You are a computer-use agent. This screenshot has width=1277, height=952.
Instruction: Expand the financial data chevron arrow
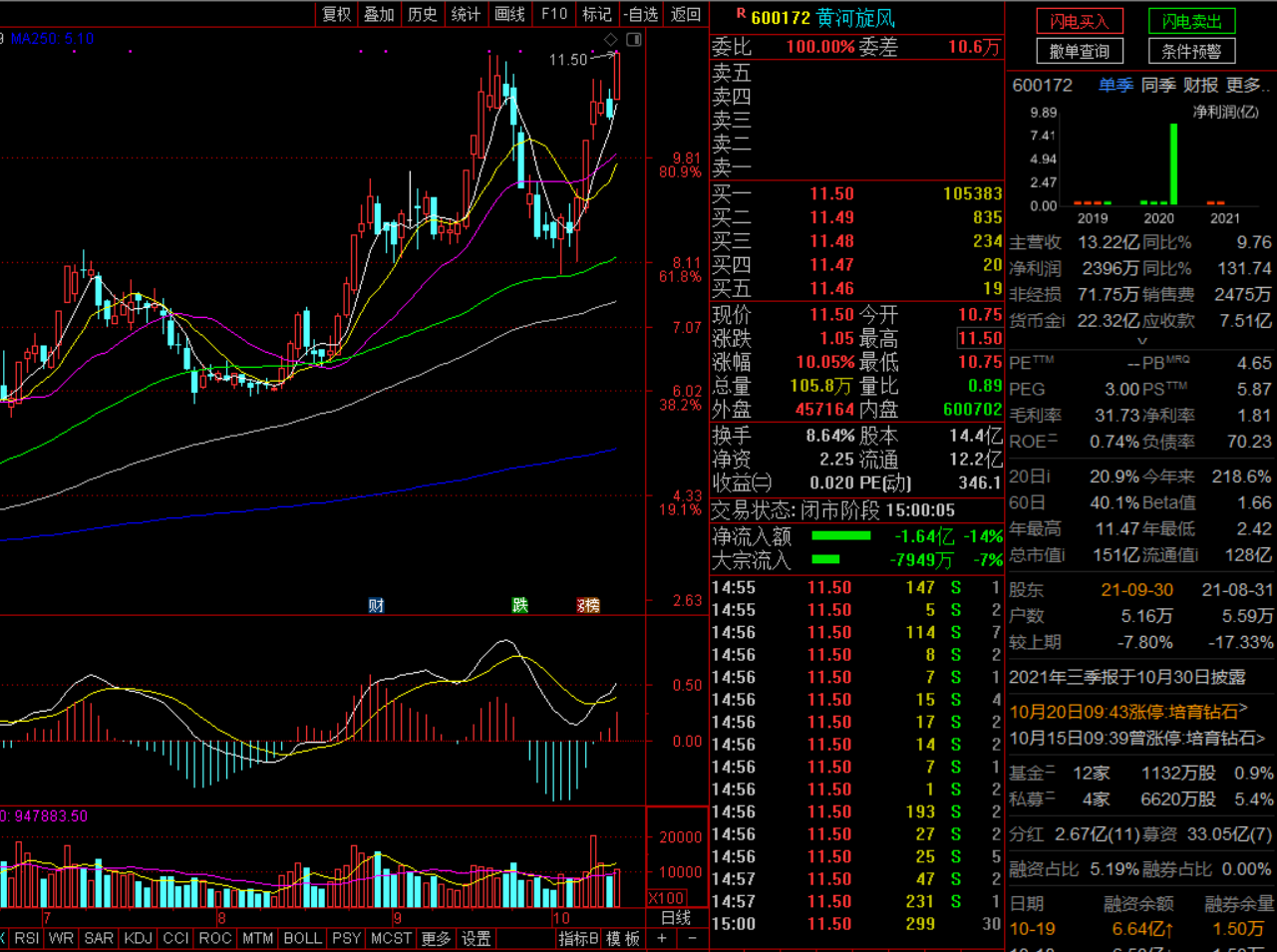(1141, 341)
